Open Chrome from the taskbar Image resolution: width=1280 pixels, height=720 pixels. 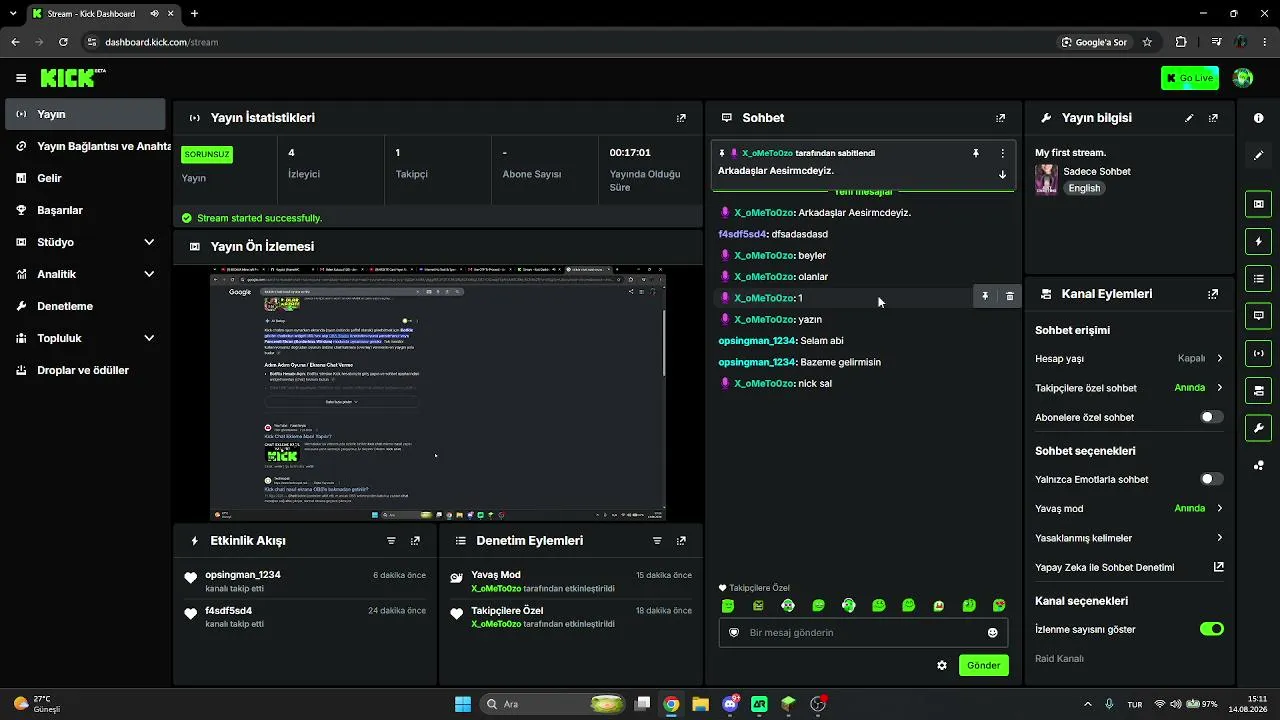coord(671,704)
